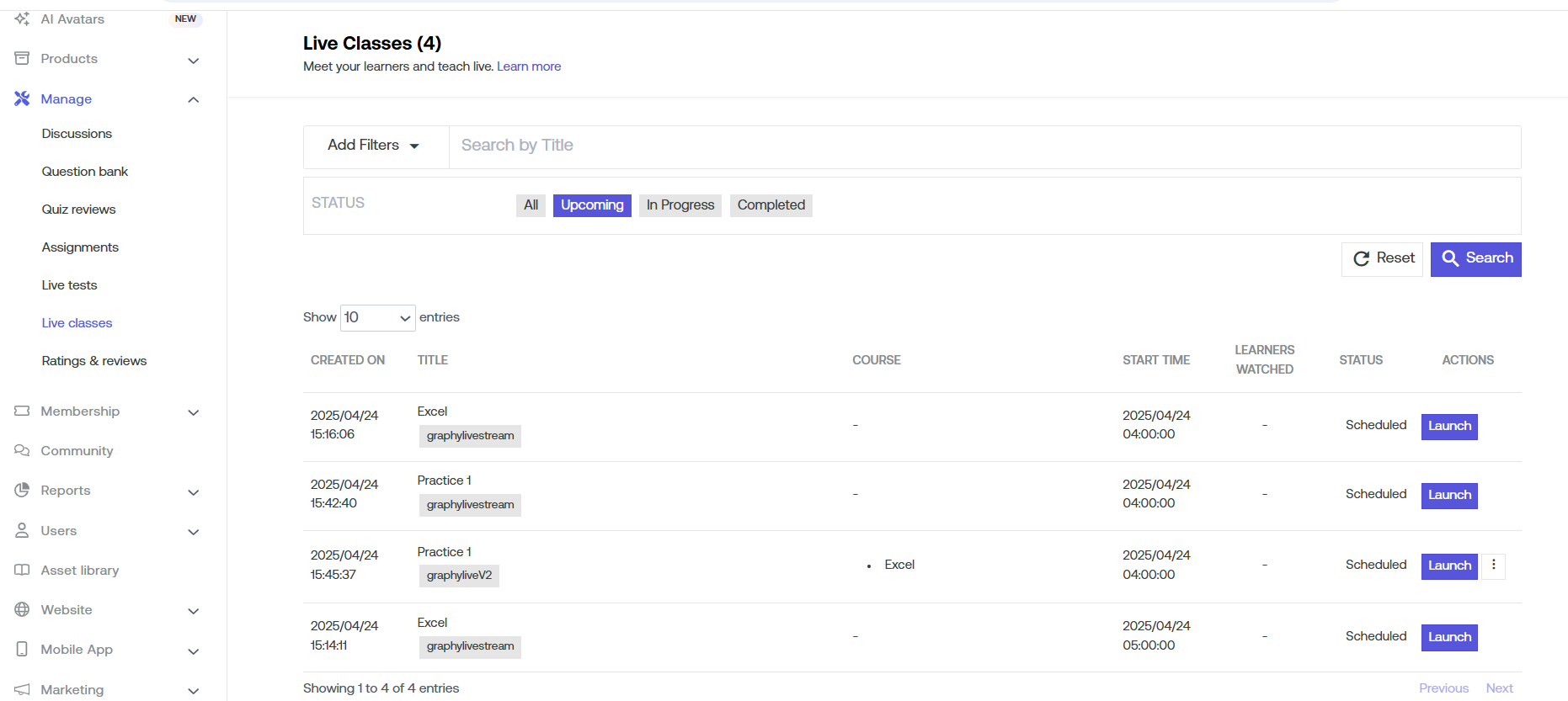Image resolution: width=1568 pixels, height=701 pixels.
Task: Click the AI Avatars sparkle icon
Action: [22, 19]
